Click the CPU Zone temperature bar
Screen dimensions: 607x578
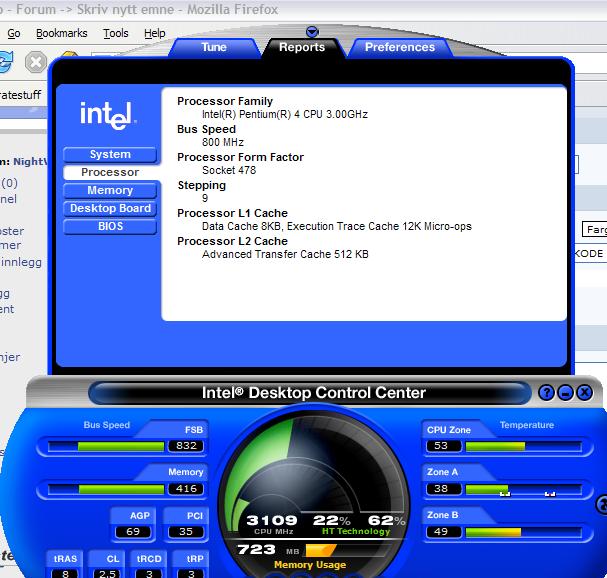click(x=523, y=447)
